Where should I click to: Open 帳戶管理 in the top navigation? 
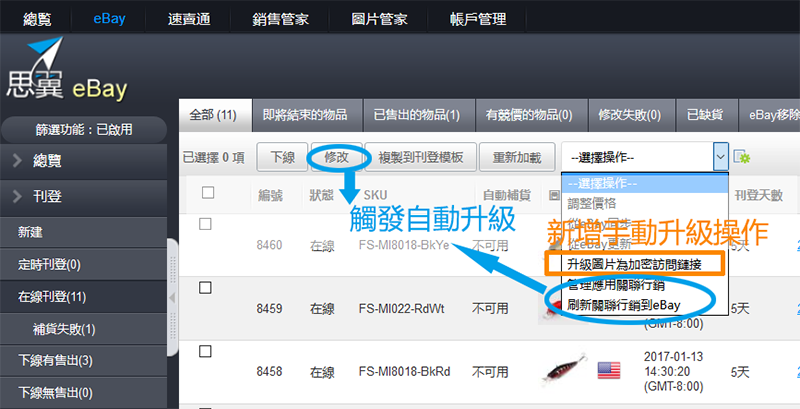coord(478,19)
